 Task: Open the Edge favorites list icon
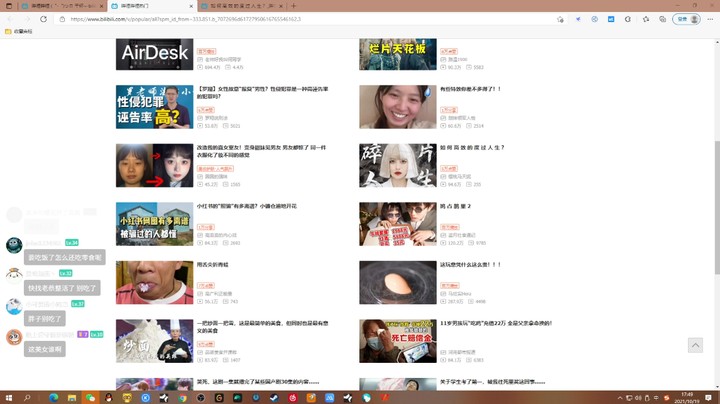tap(646, 19)
